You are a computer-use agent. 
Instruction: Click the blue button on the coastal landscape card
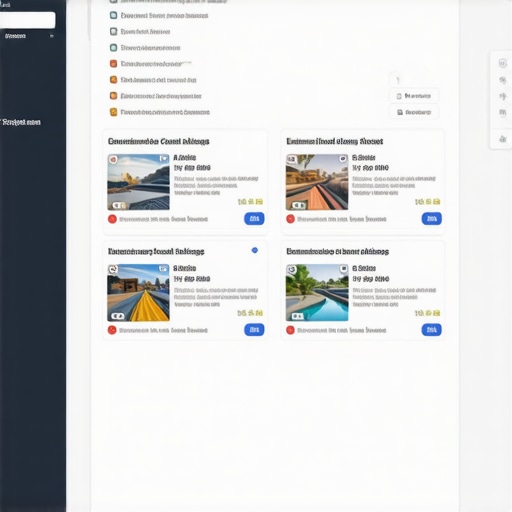pos(254,219)
